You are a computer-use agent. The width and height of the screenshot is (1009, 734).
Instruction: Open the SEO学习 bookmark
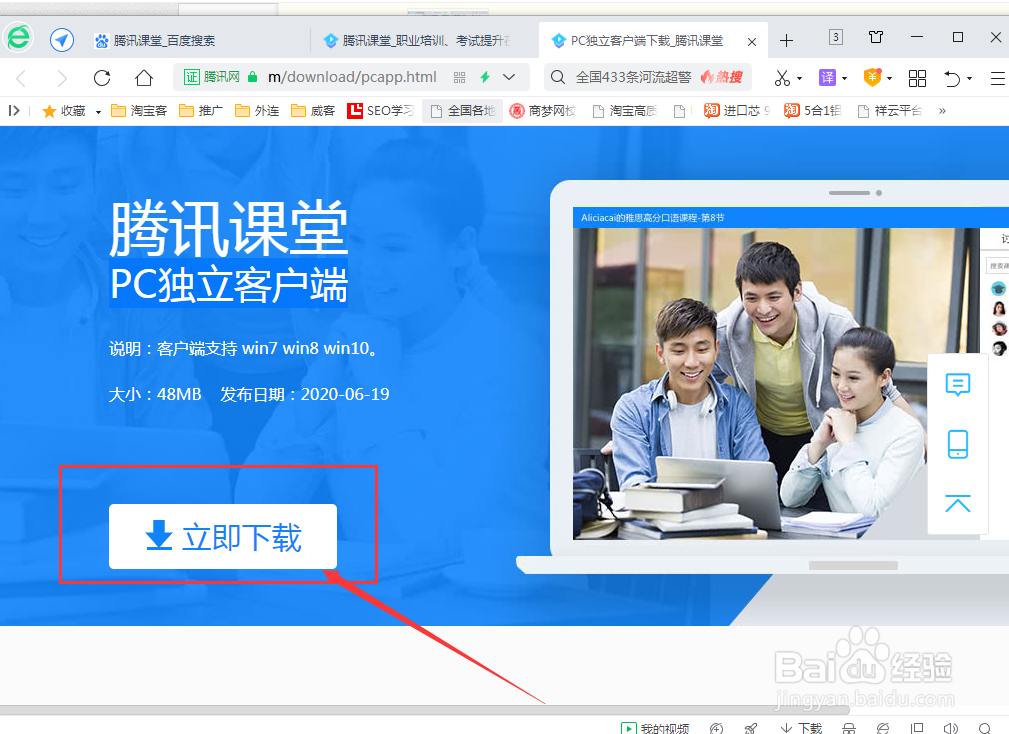click(380, 111)
